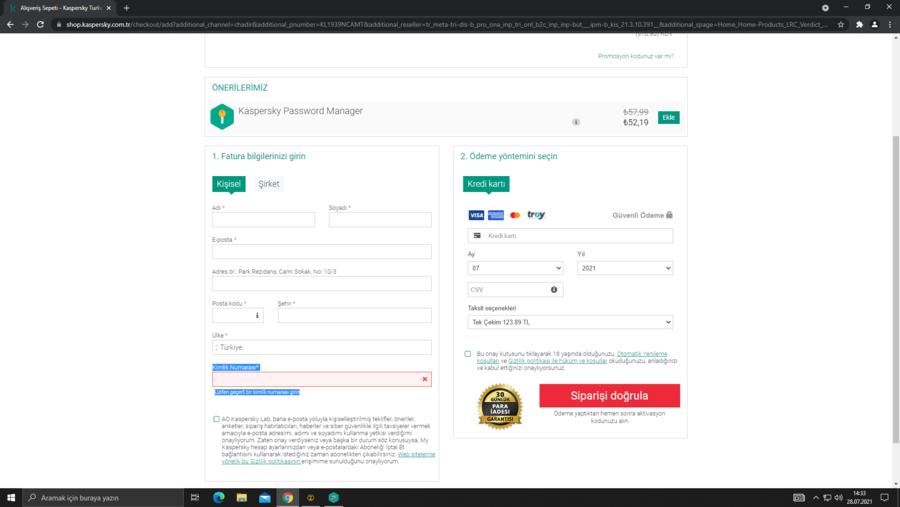
Task: Select the Kişisel billing tab
Action: [228, 184]
